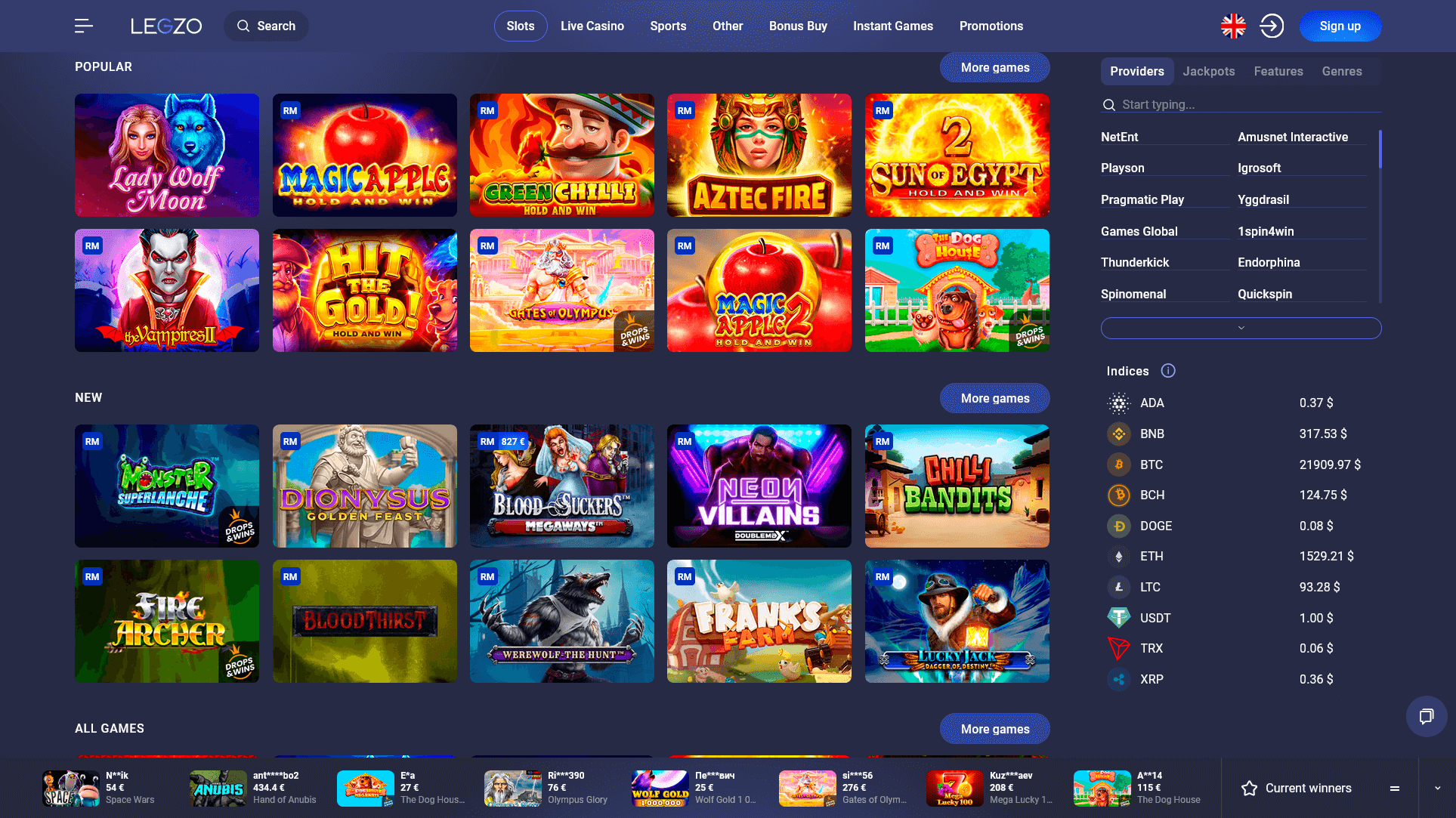
Task: Click the Indices info icon
Action: 1168,371
